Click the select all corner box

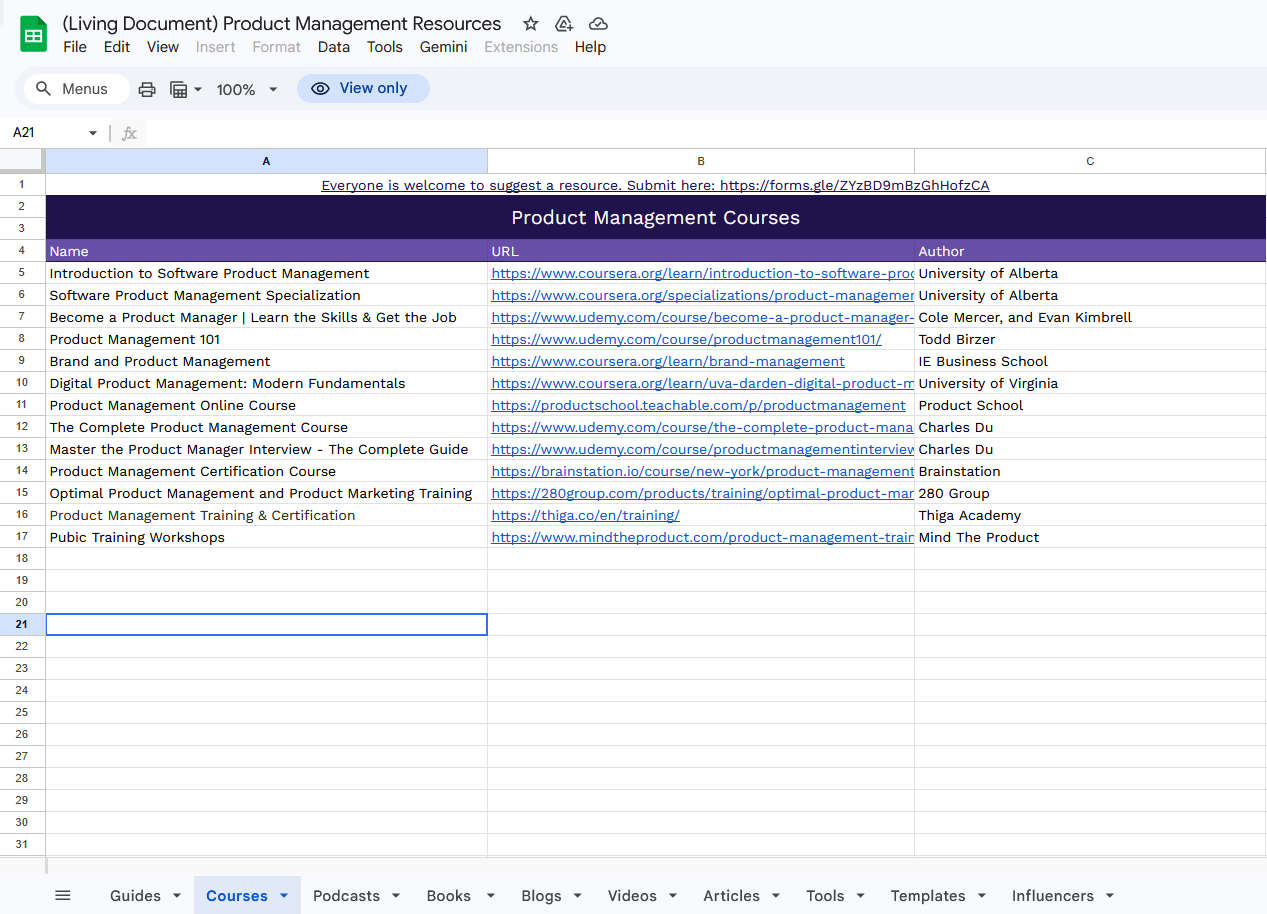coord(22,161)
